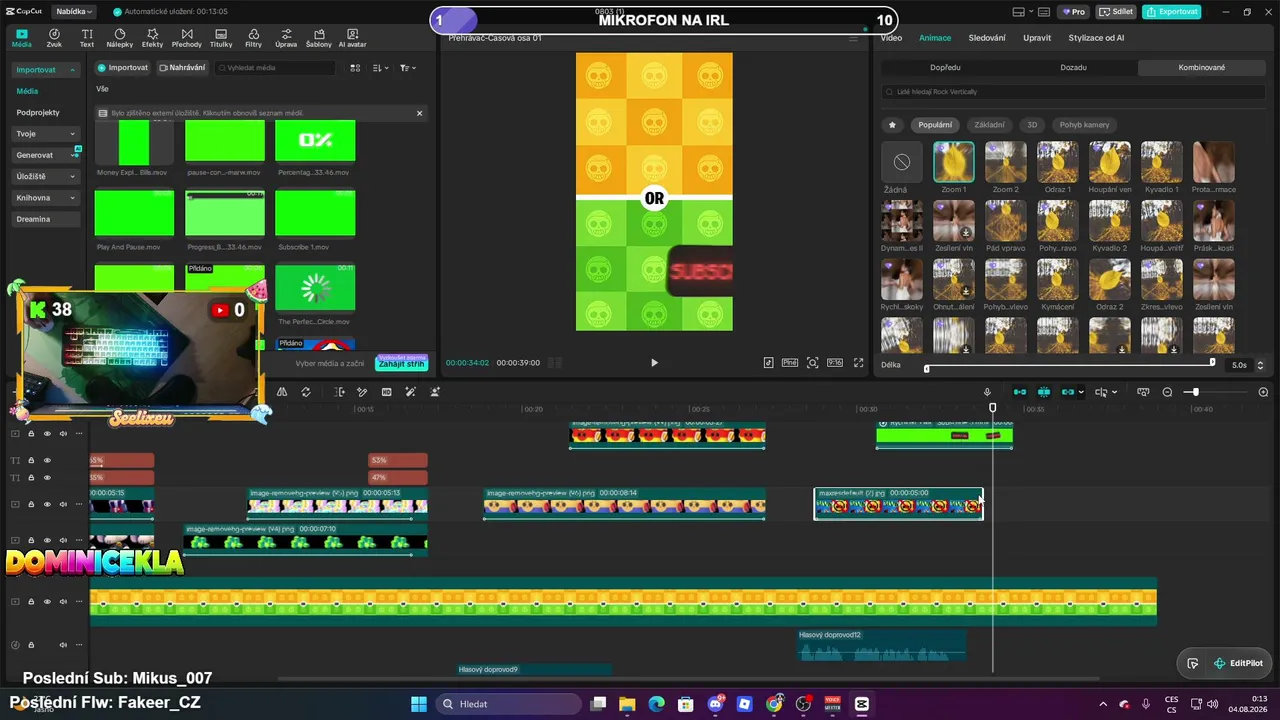The height and width of the screenshot is (720, 1280).
Task: Mute the voiceover audio track
Action: click(64, 645)
